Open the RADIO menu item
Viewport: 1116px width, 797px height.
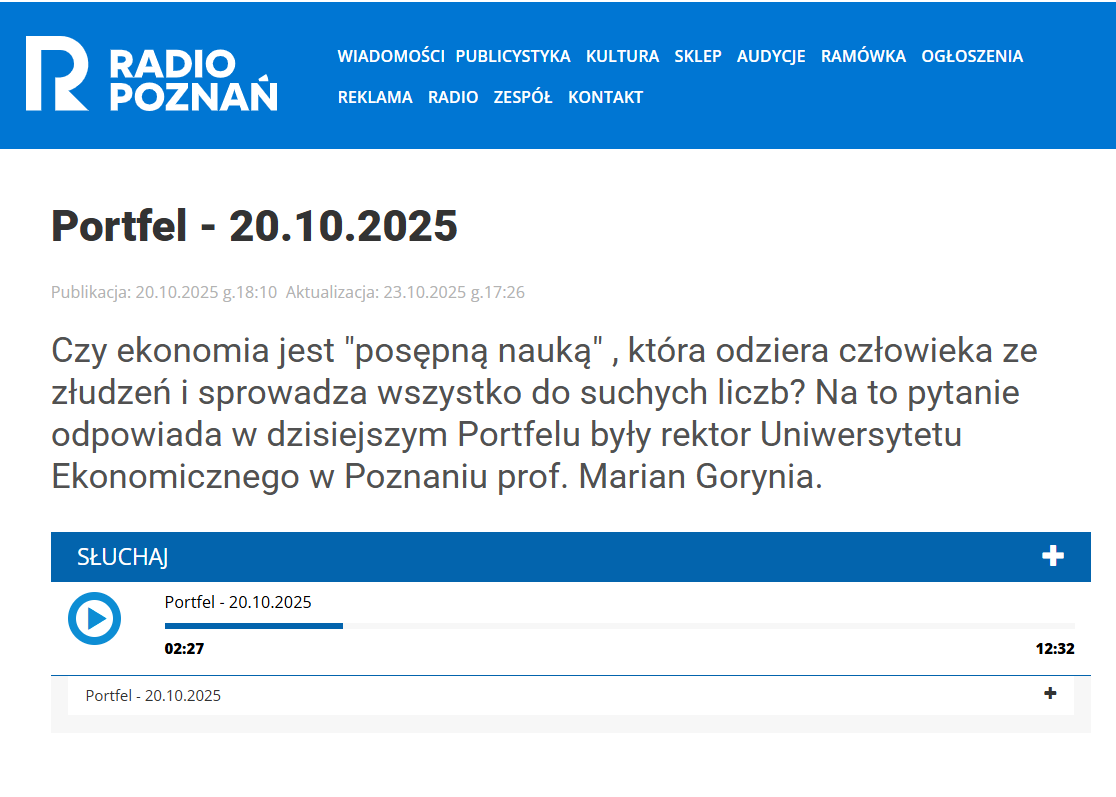pos(453,97)
